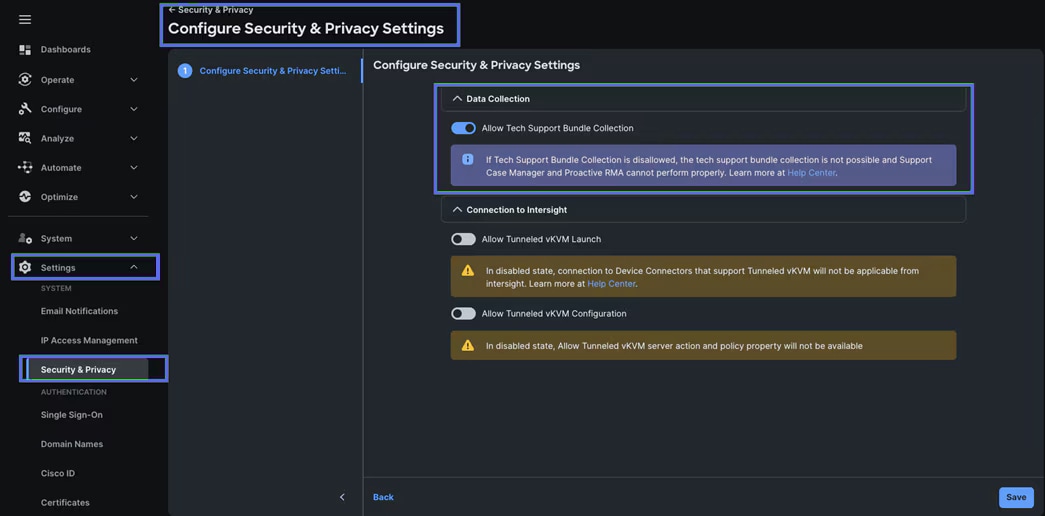
Task: Click the Optimize sidebar icon
Action: pos(25,197)
